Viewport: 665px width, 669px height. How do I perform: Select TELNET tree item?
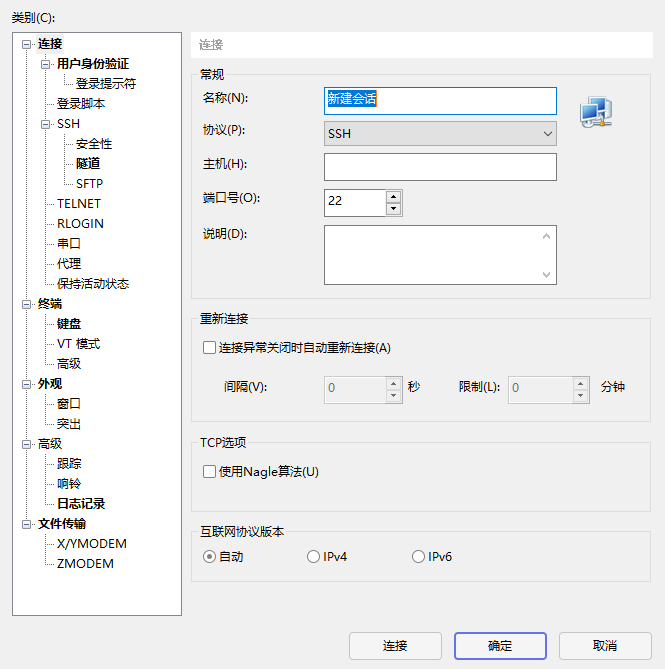(x=79, y=204)
